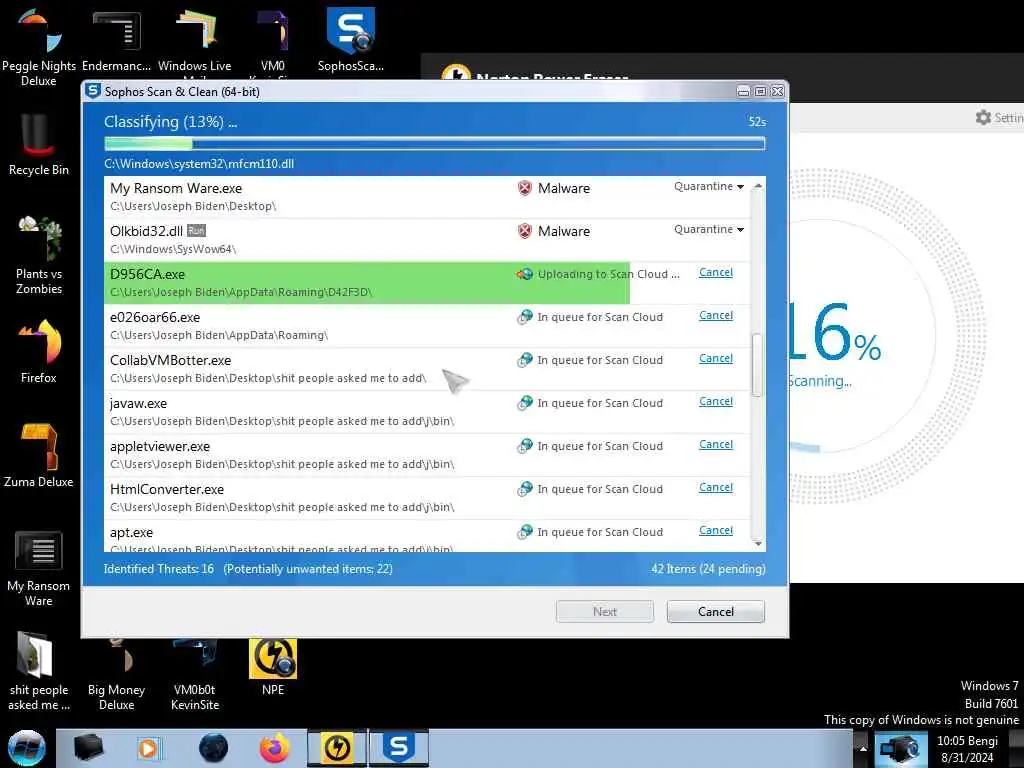Click the disabled Next button
This screenshot has height=768, width=1024.
pos(605,612)
